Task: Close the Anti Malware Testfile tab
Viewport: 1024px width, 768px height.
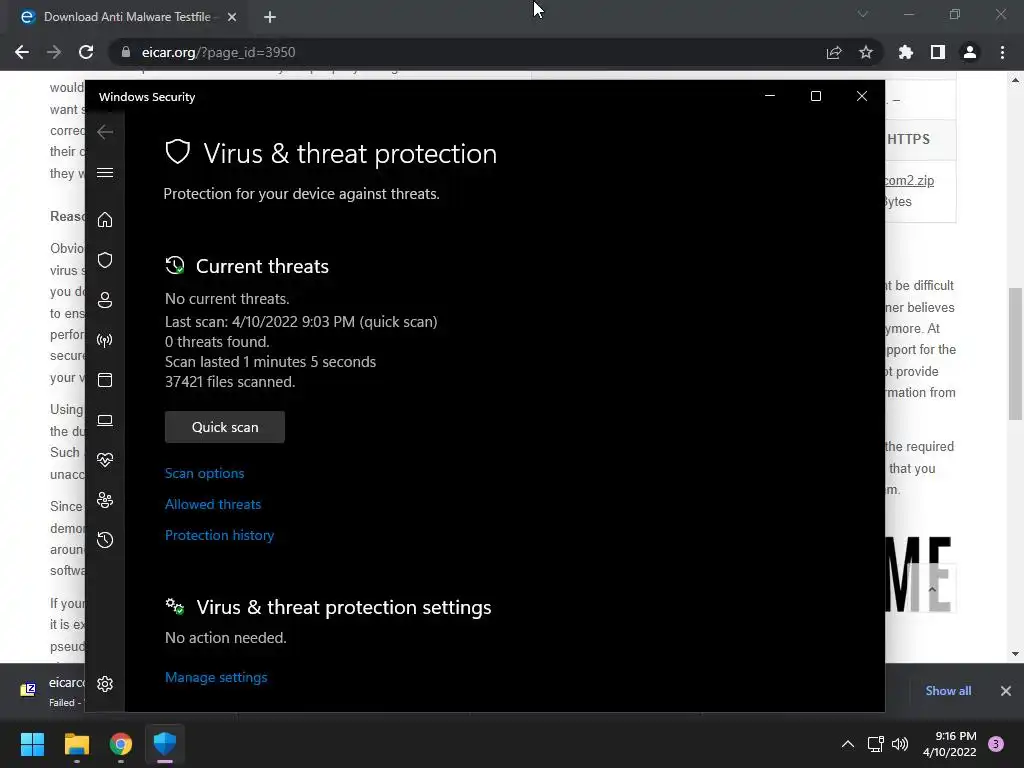Action: coord(232,17)
